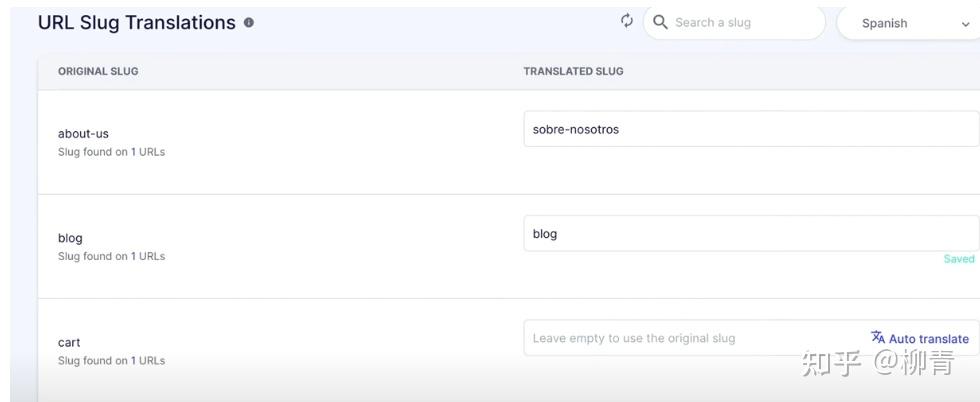Click the translate icon in the cart row
The width and height of the screenshot is (980, 402).
(x=878, y=337)
